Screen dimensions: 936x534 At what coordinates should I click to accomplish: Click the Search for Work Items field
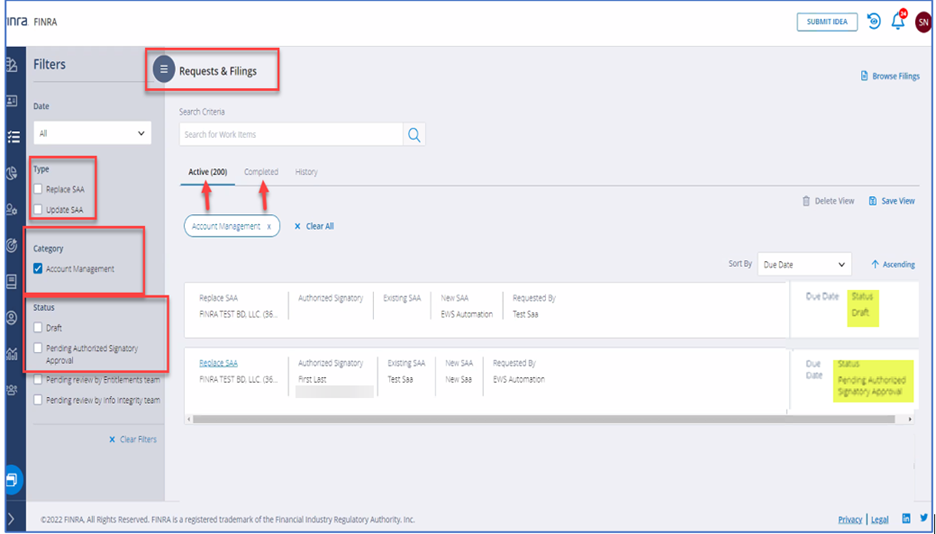(291, 135)
